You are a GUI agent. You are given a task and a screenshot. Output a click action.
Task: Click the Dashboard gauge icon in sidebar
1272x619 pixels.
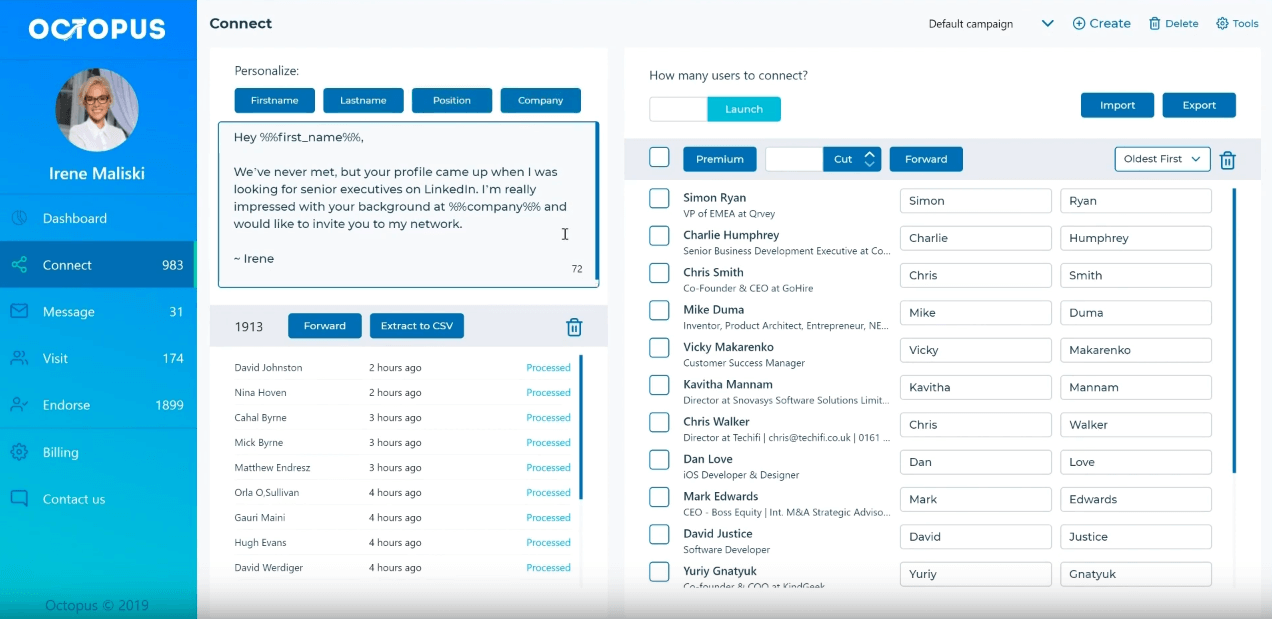[x=19, y=218]
